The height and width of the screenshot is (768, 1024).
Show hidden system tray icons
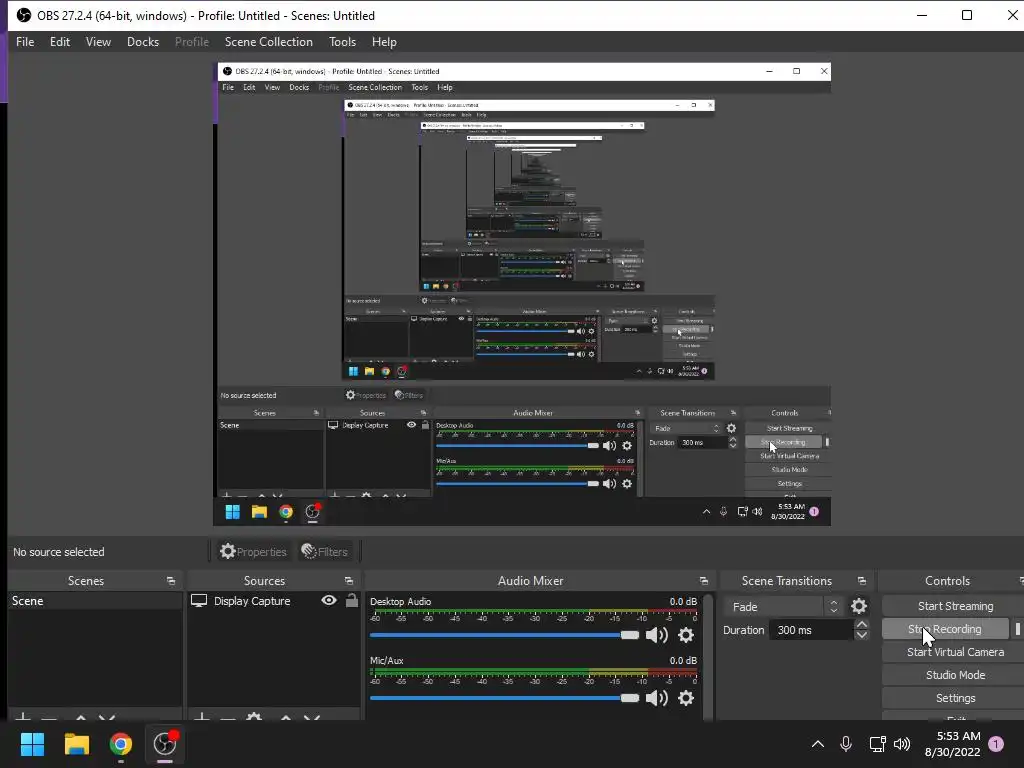pyautogui.click(x=817, y=744)
